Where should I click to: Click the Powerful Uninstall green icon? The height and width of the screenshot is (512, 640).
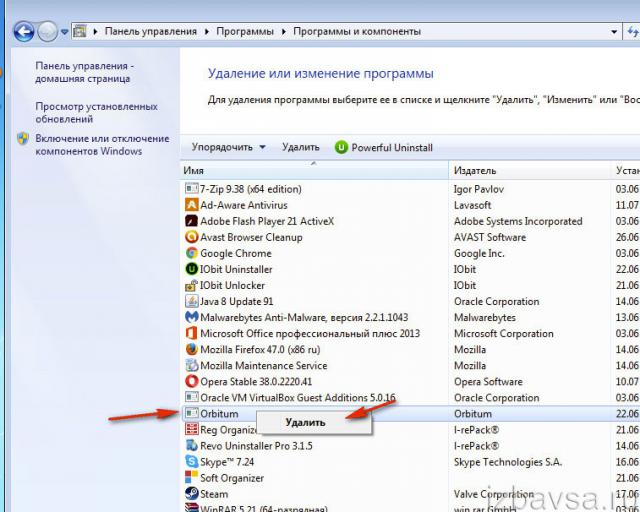coord(341,147)
